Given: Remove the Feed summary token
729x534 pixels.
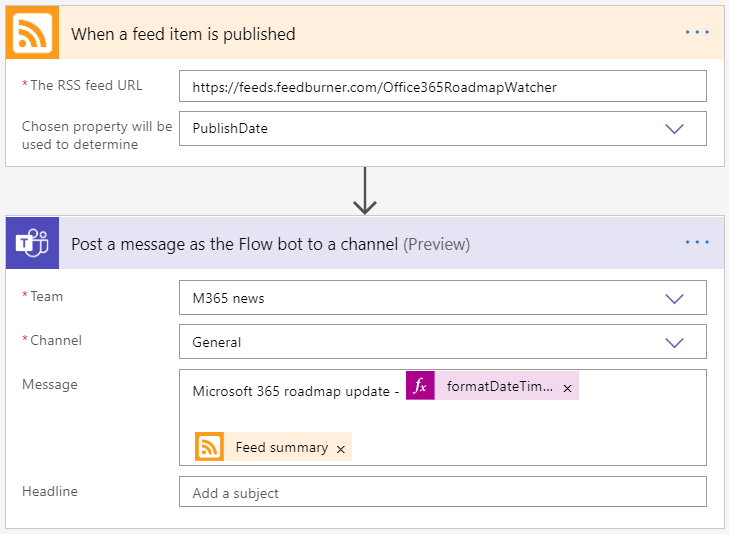Looking at the screenshot, I should point(341,449).
